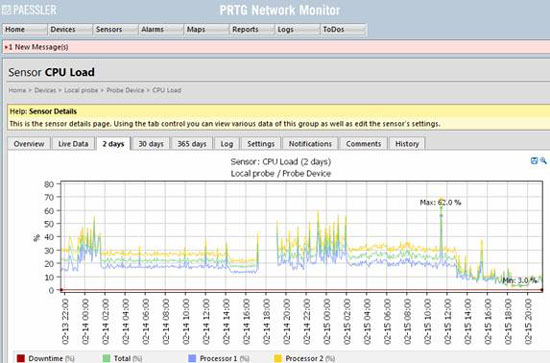Open the Log tab

[227, 144]
